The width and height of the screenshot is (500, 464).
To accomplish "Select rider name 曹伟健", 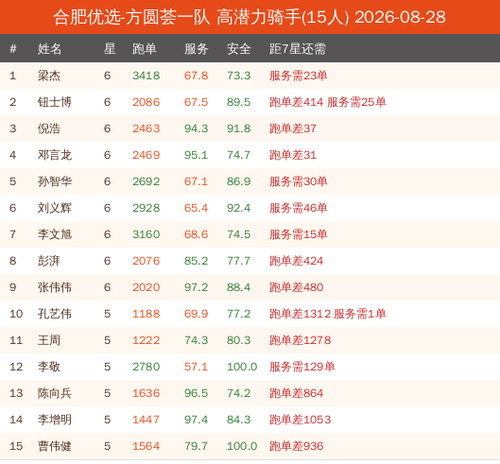I will click(54, 446).
